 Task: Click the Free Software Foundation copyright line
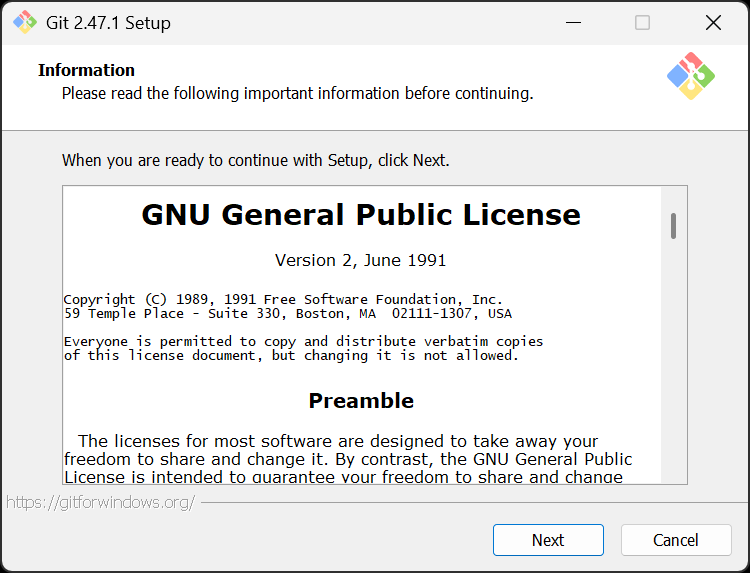pos(283,299)
